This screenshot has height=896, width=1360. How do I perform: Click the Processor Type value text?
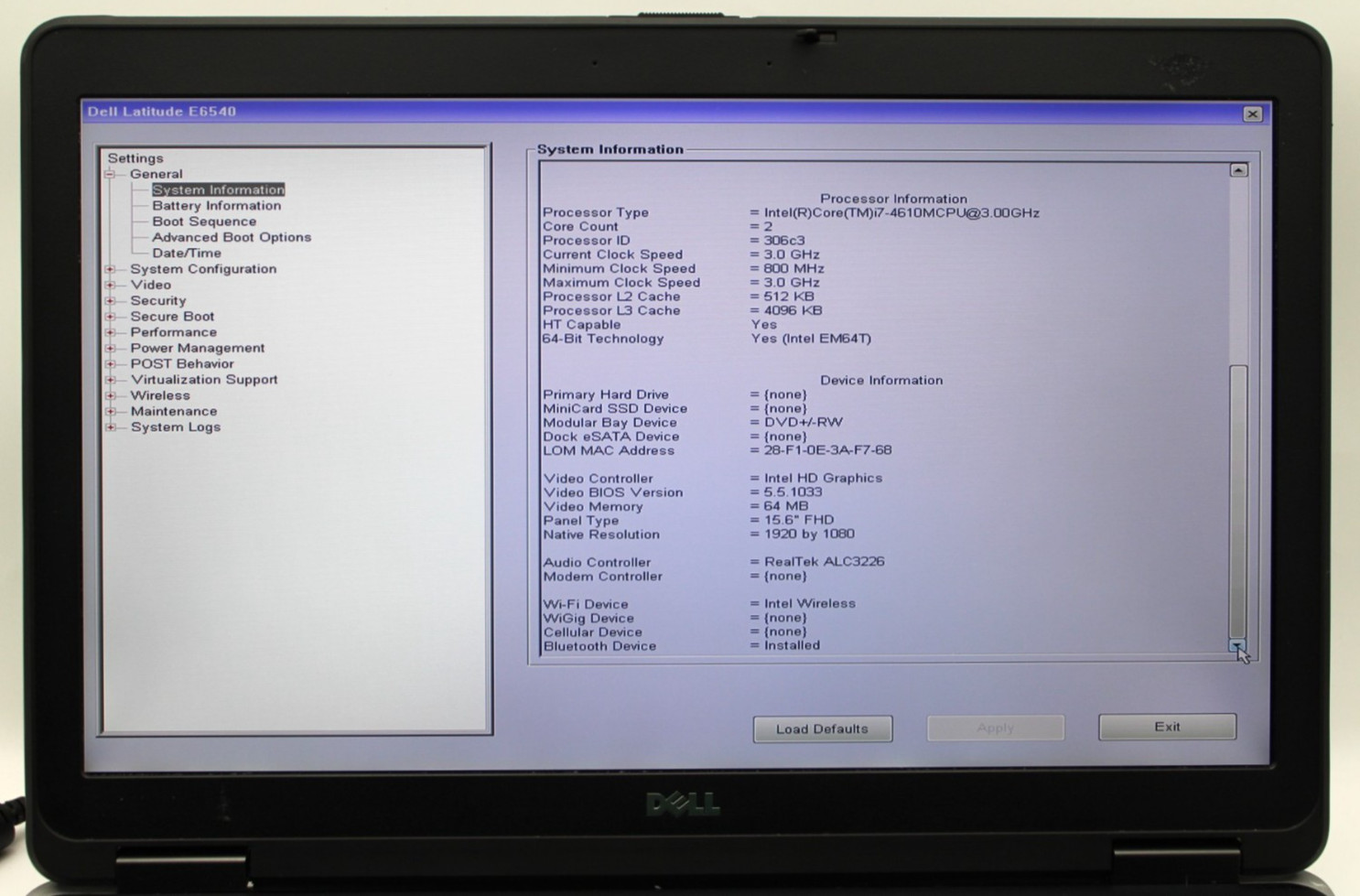tap(901, 213)
